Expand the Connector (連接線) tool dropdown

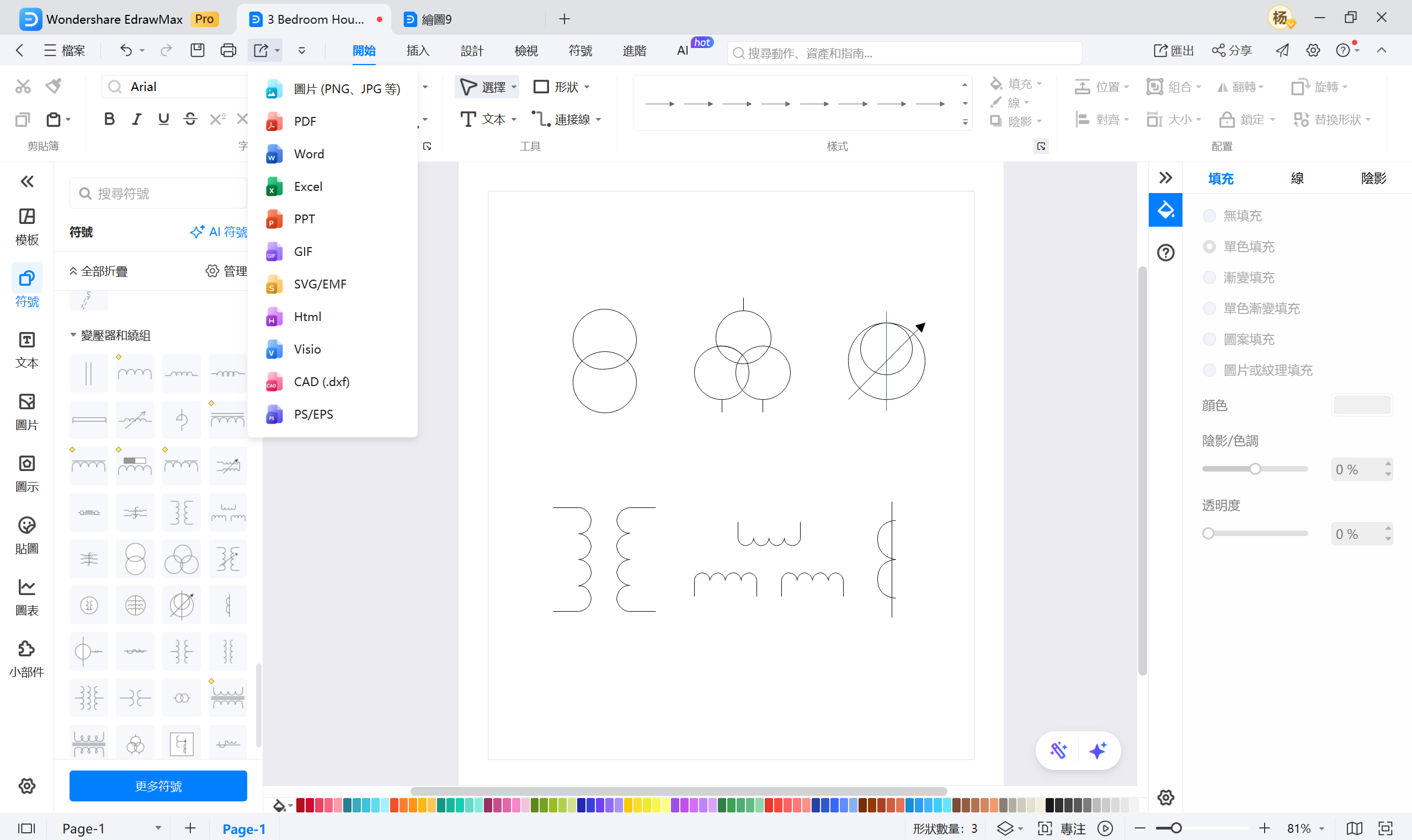599,120
